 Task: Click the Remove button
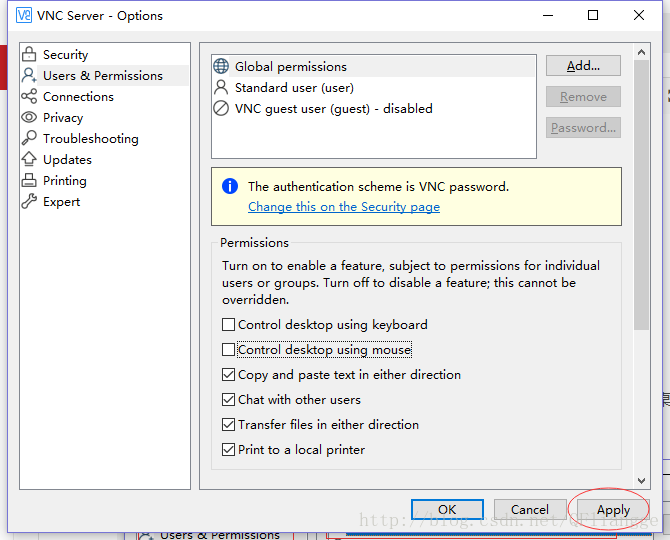tap(583, 97)
